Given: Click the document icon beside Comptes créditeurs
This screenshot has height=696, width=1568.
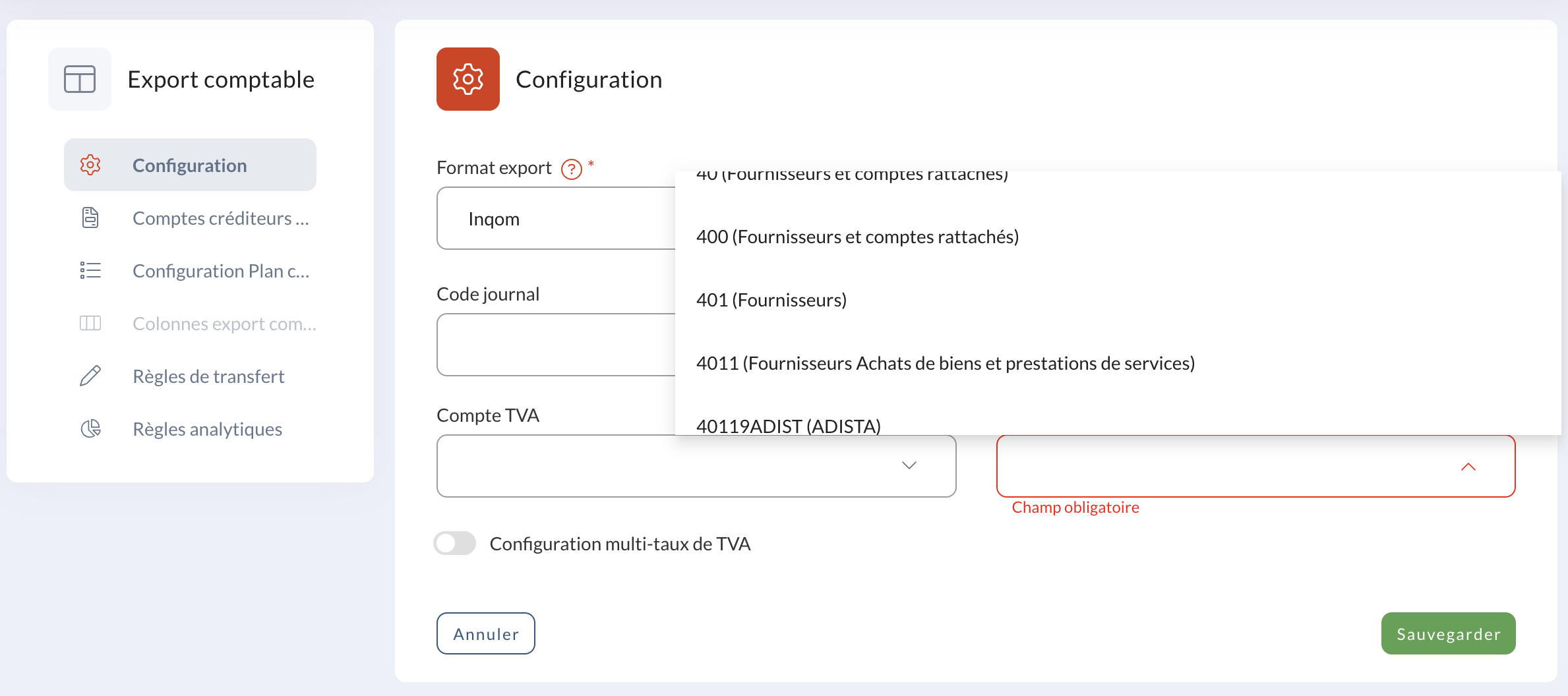Looking at the screenshot, I should (x=90, y=217).
